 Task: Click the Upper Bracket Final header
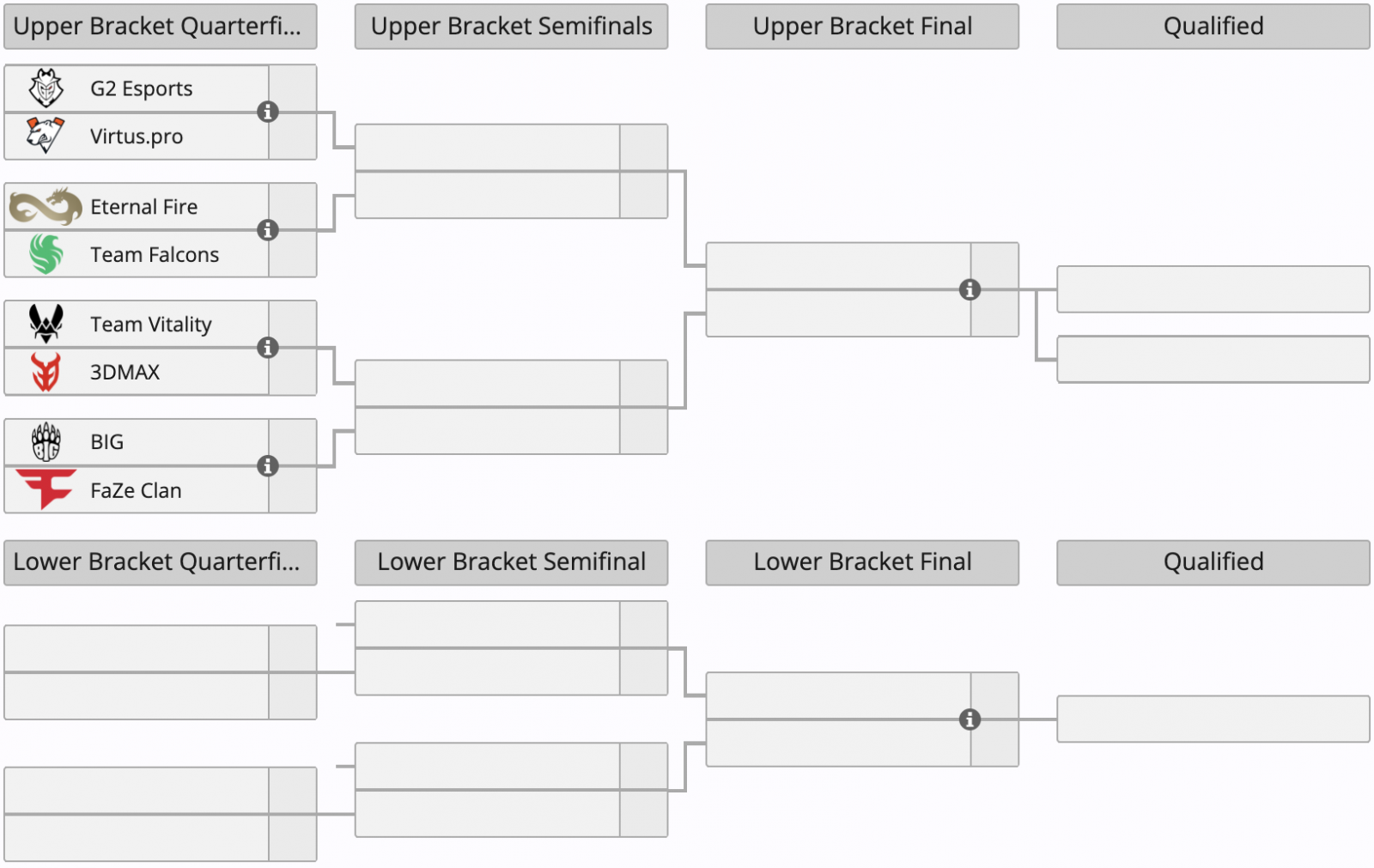862,27
